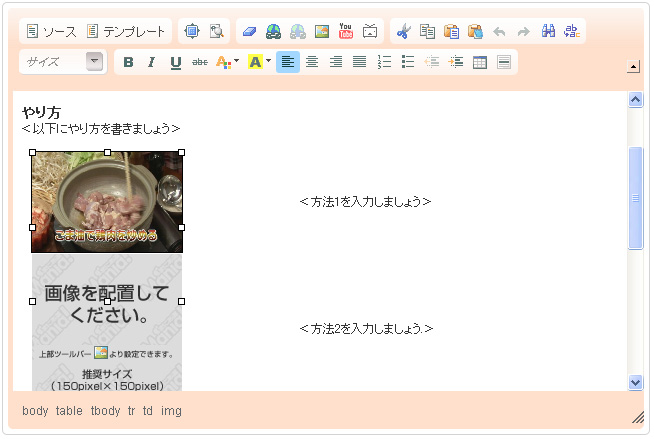Screen dimensions: 654x439
Task: Select the img element in path bar
Action: point(171,411)
